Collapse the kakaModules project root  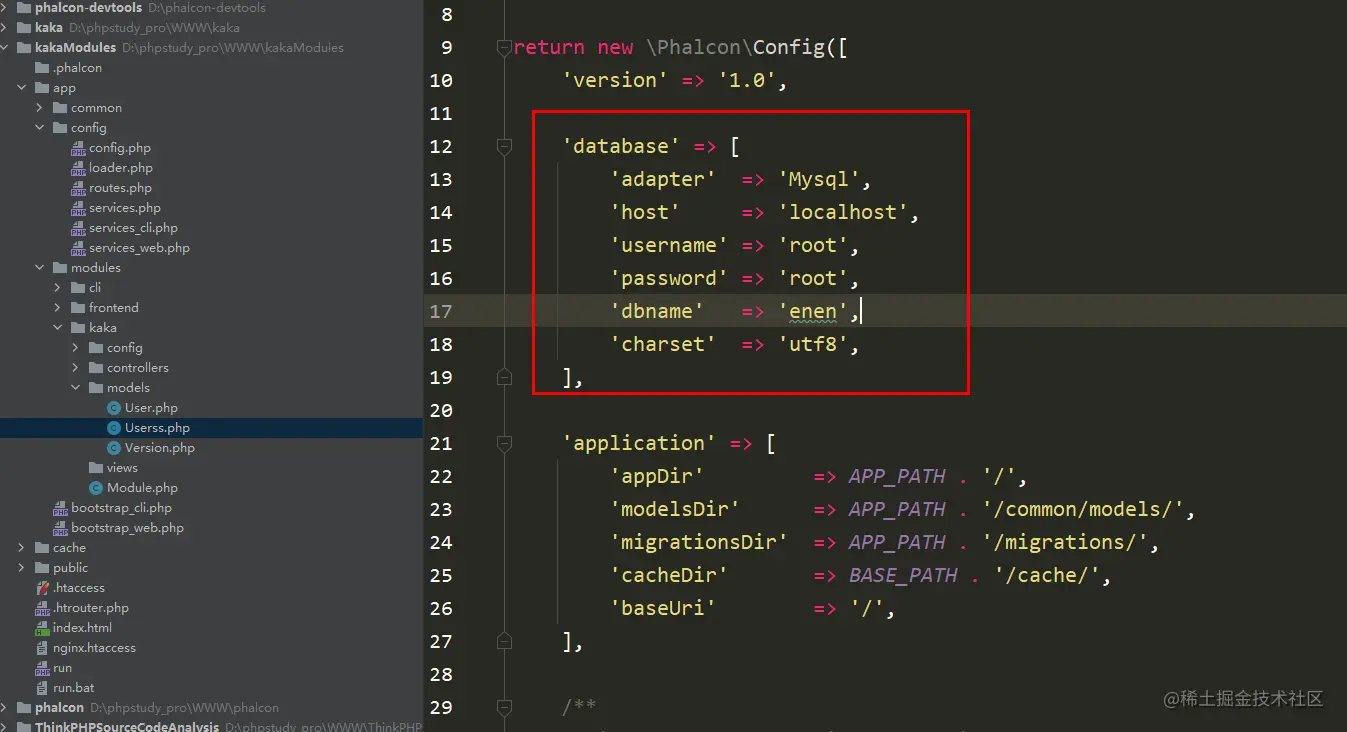click(x=5, y=48)
